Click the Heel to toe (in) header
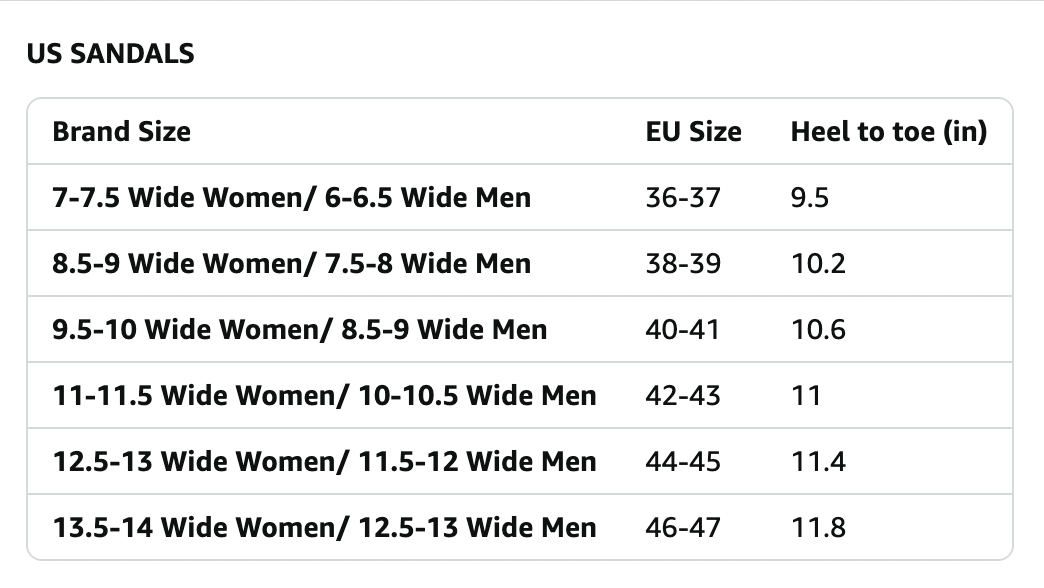 point(888,131)
